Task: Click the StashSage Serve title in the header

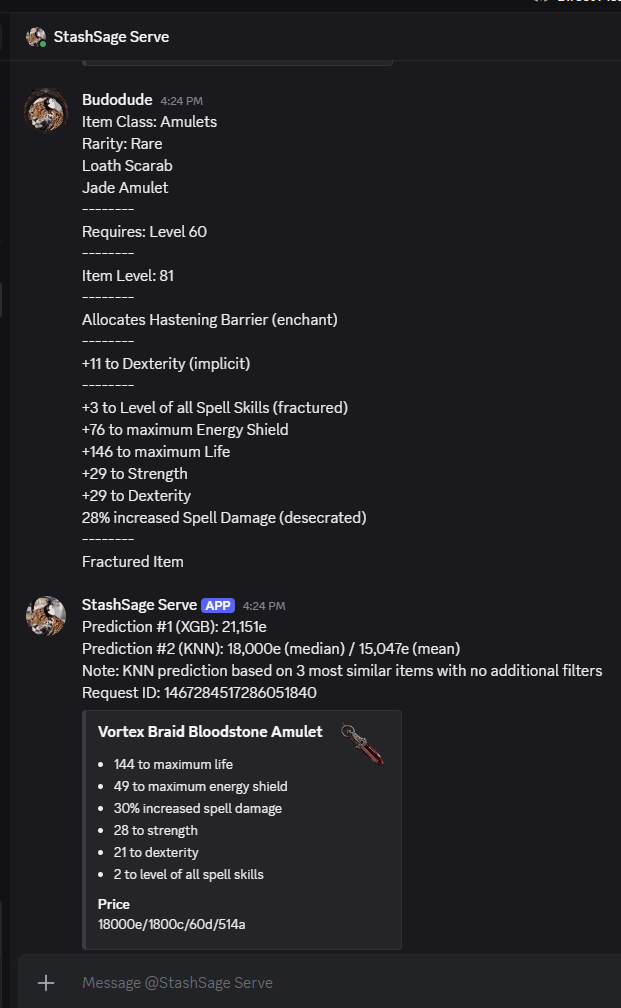Action: tap(111, 37)
